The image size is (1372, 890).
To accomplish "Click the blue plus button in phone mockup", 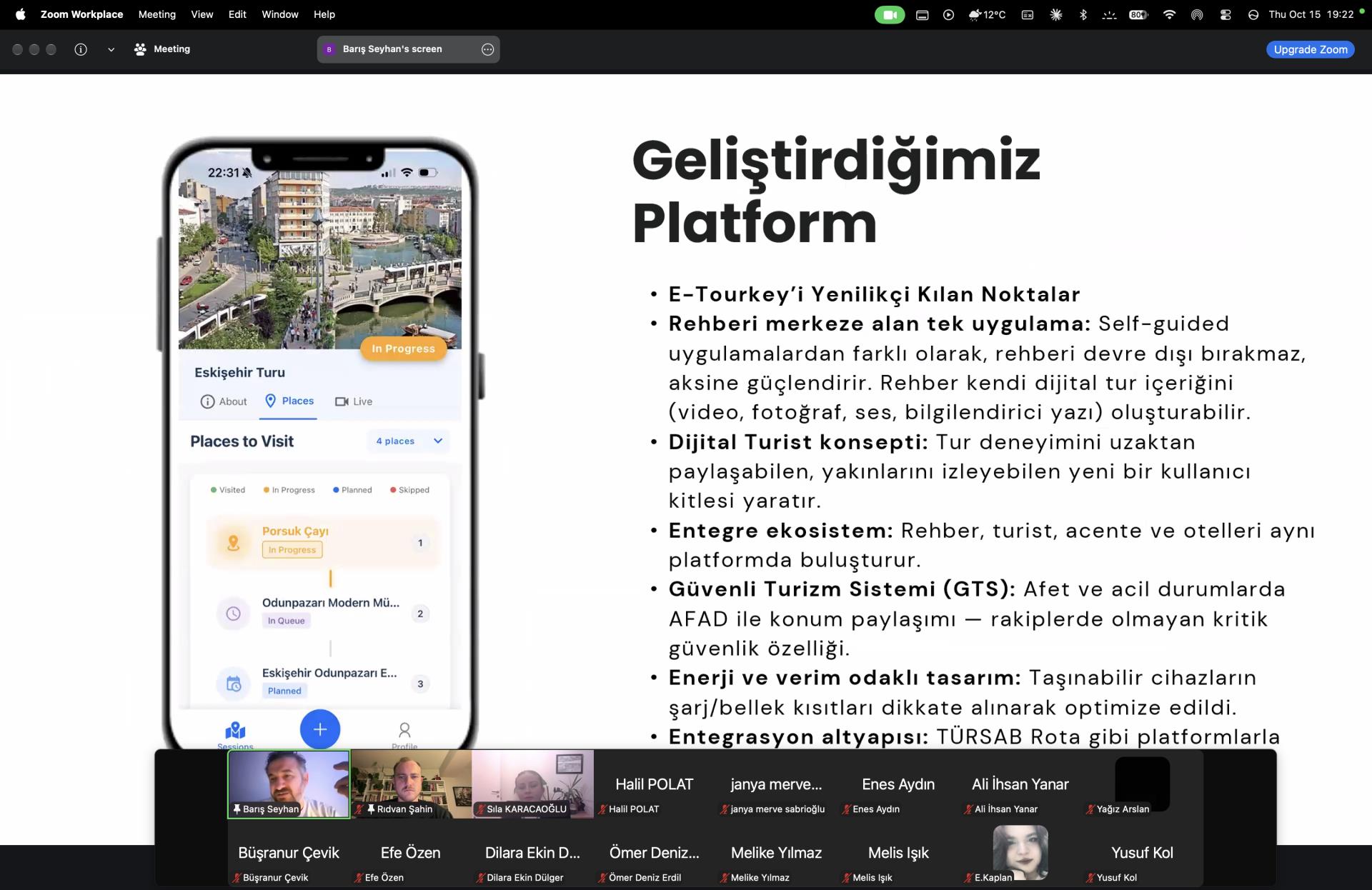I will coord(320,729).
